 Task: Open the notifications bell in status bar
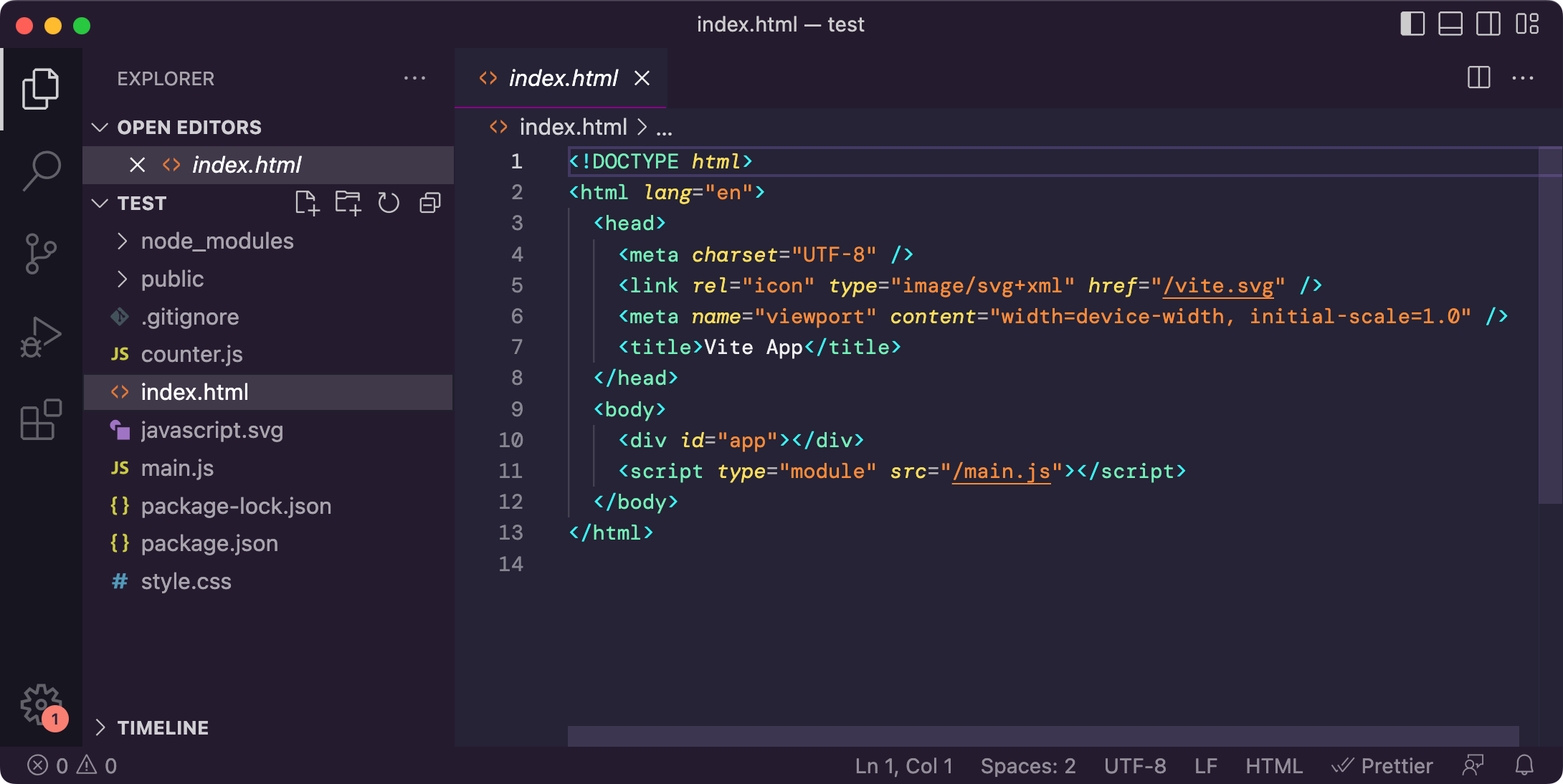(x=1524, y=766)
